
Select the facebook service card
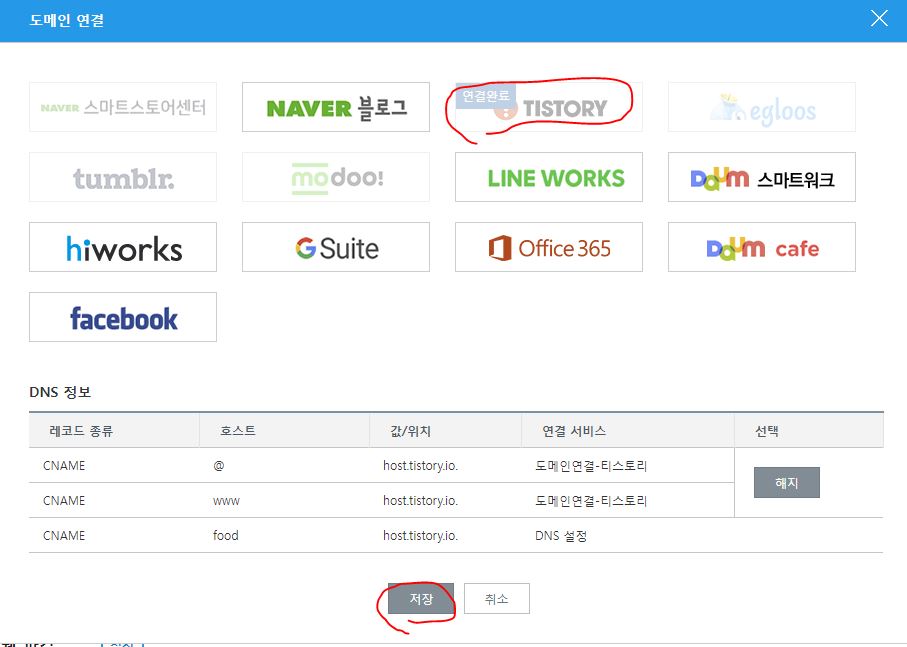tap(123, 317)
